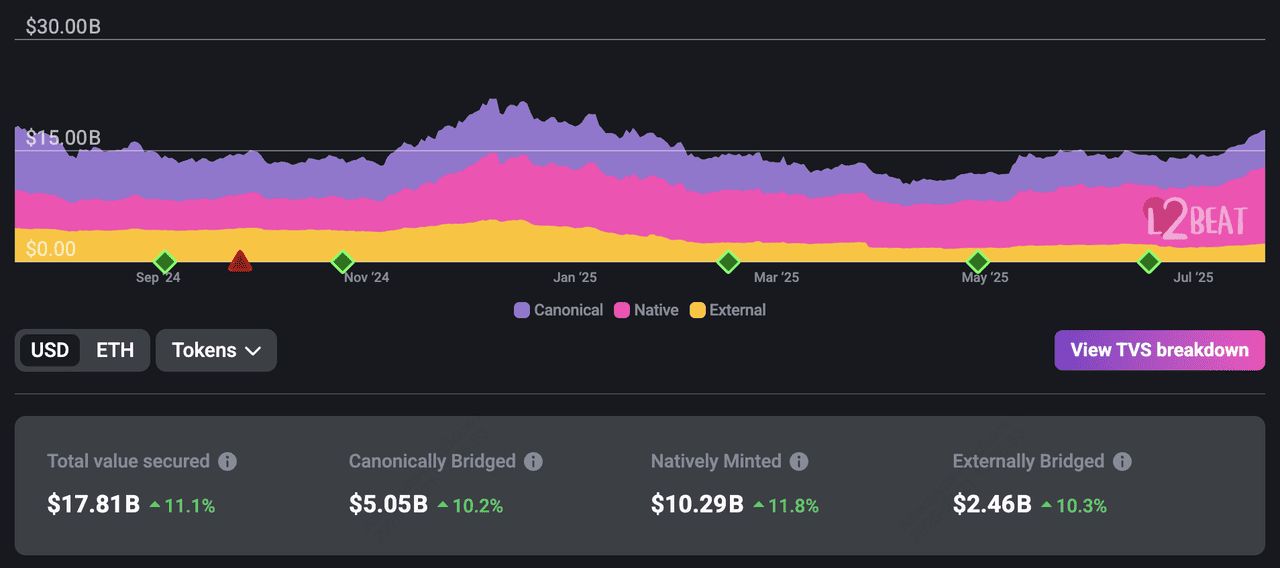The image size is (1280, 568).
Task: Click the green diamond marker before Jul '25
Action: coord(1149,262)
